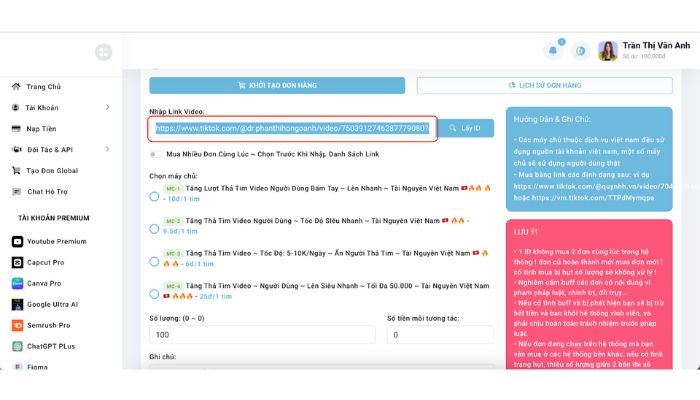This screenshot has width=700, height=400.
Task: Click the Semrush Pro label
Action: coord(49,325)
